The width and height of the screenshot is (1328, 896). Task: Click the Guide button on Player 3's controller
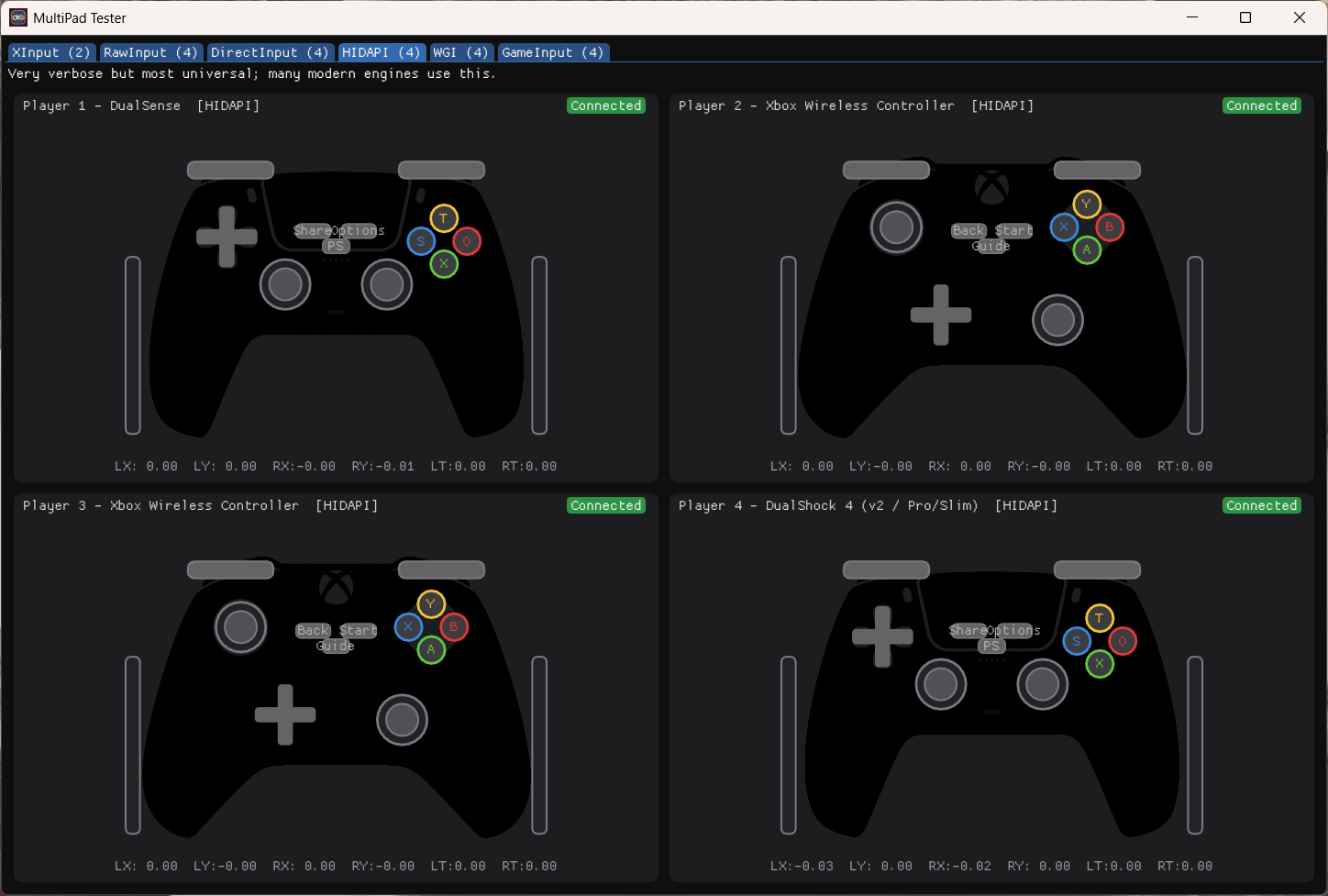(x=336, y=646)
